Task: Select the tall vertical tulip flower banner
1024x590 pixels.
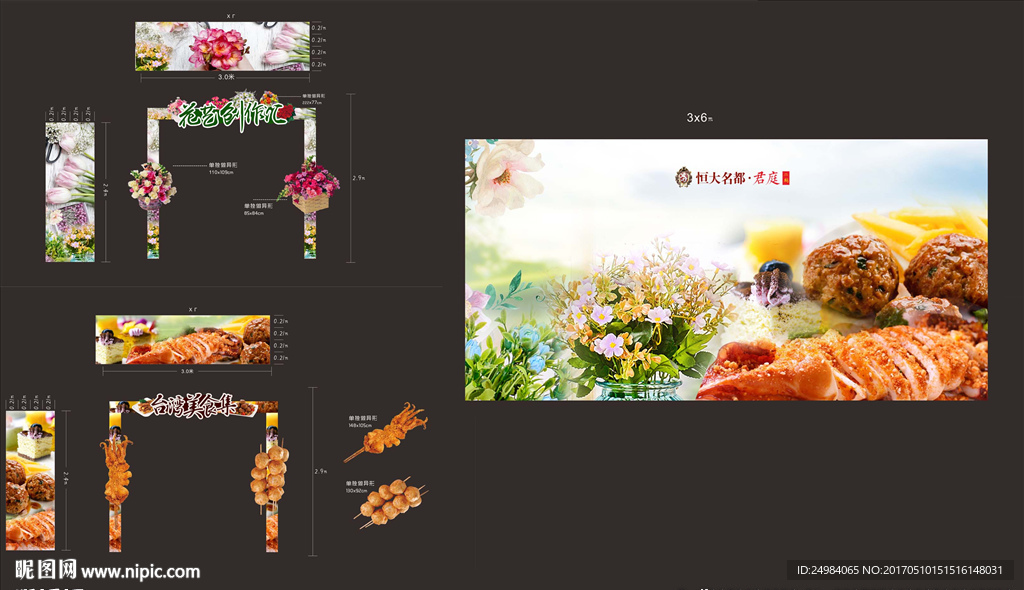Action: [x=70, y=191]
